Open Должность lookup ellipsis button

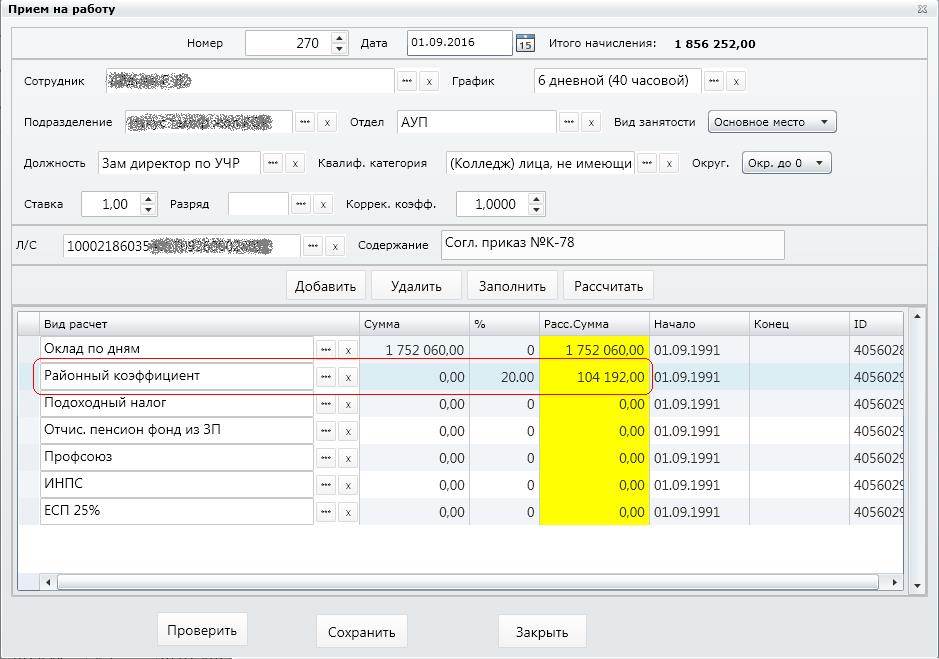click(273, 163)
